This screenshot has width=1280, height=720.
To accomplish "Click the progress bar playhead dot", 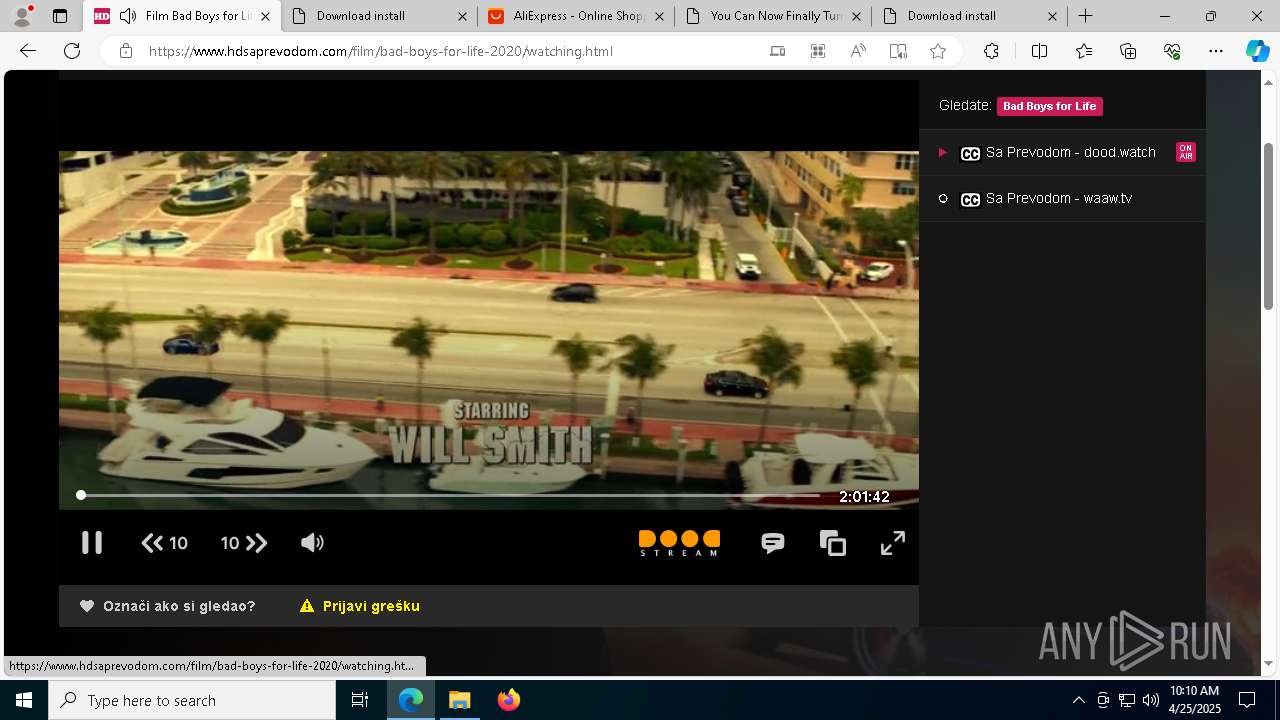I will coord(81,495).
